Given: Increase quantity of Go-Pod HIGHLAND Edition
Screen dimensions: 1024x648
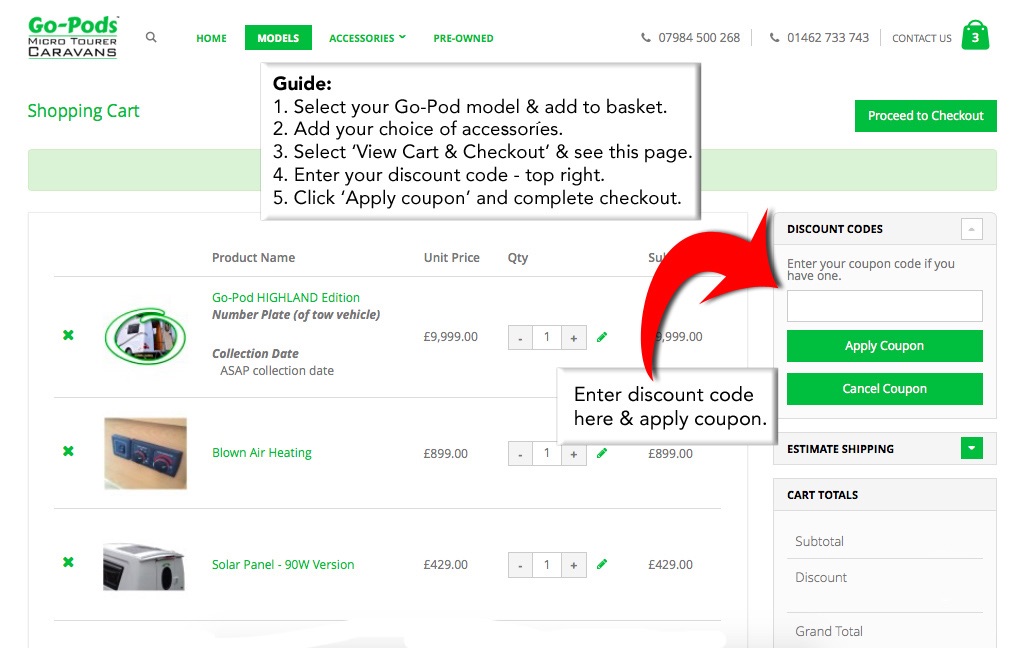Looking at the screenshot, I should tap(573, 338).
